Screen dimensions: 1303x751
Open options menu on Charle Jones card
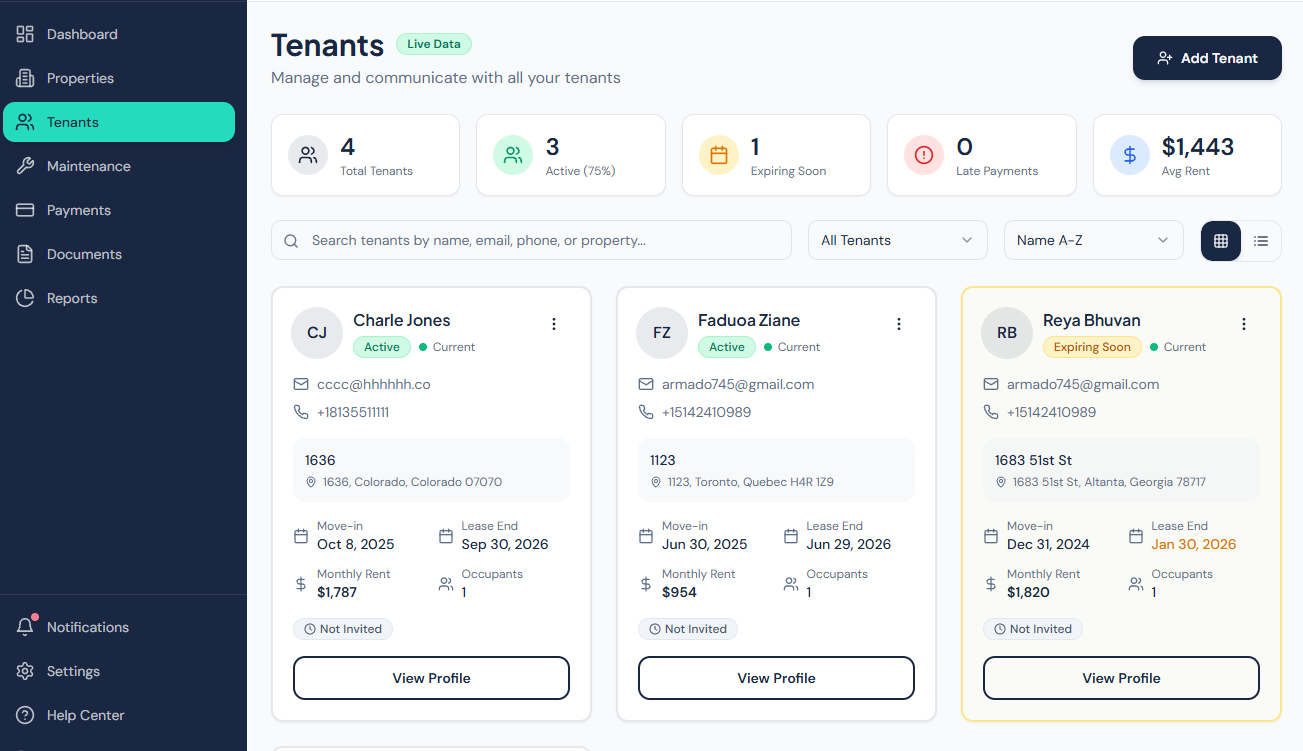pos(554,323)
